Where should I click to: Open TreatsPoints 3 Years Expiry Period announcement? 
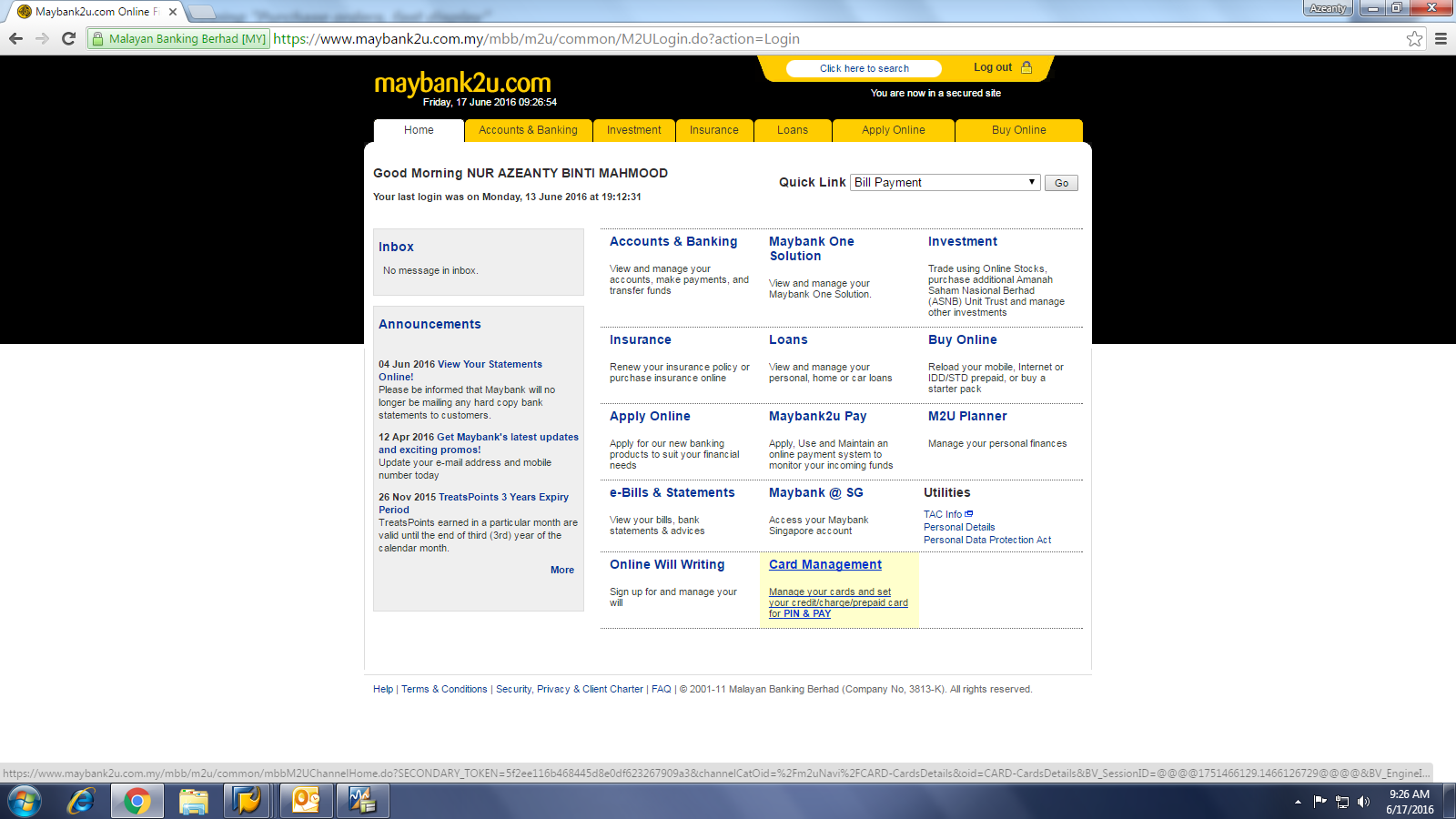pyautogui.click(x=473, y=503)
